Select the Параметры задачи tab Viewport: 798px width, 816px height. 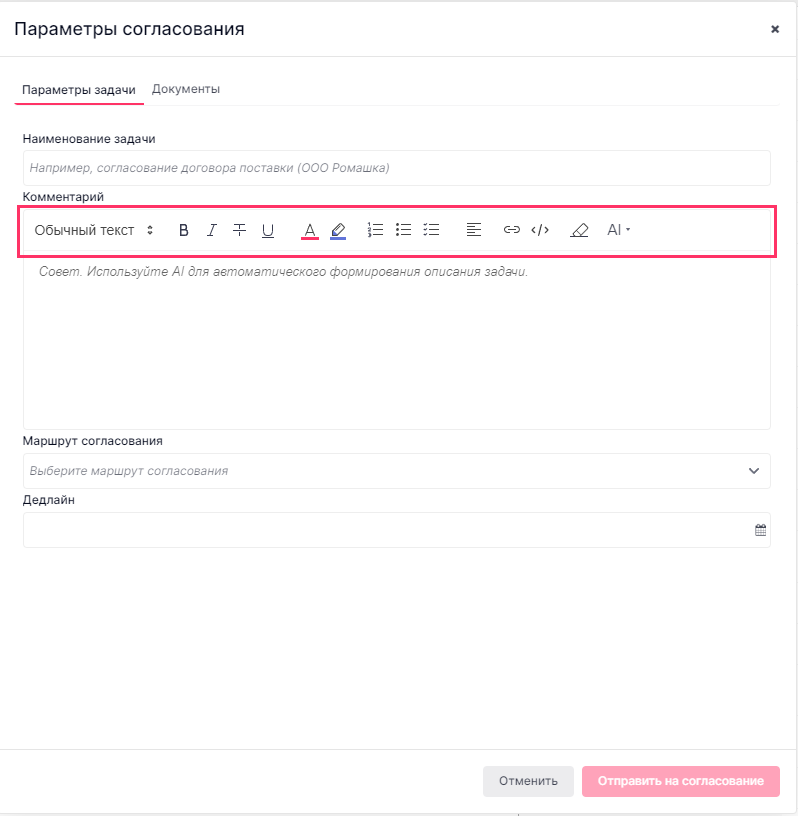coord(79,90)
